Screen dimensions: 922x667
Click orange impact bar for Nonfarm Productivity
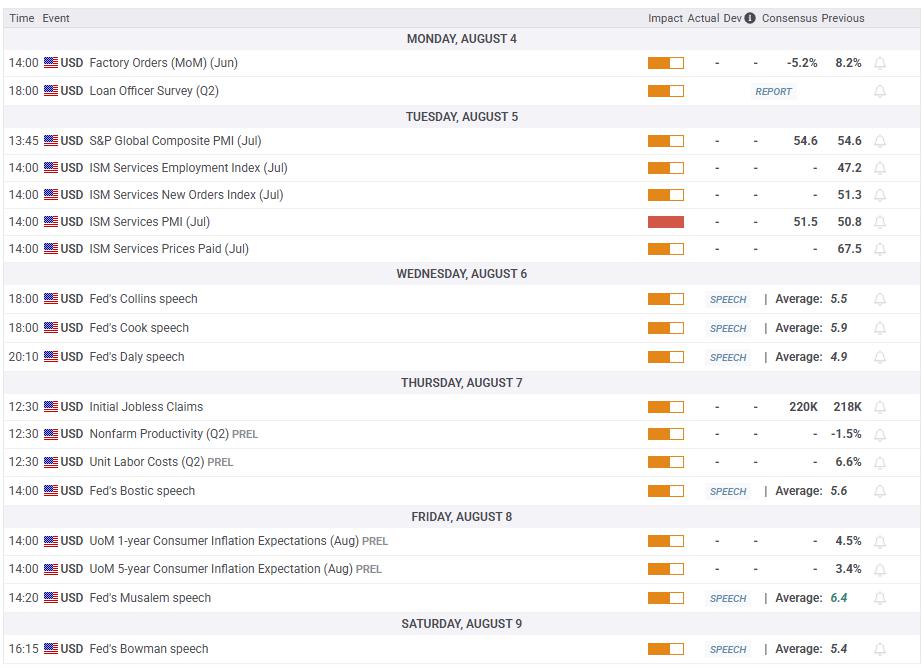point(666,434)
